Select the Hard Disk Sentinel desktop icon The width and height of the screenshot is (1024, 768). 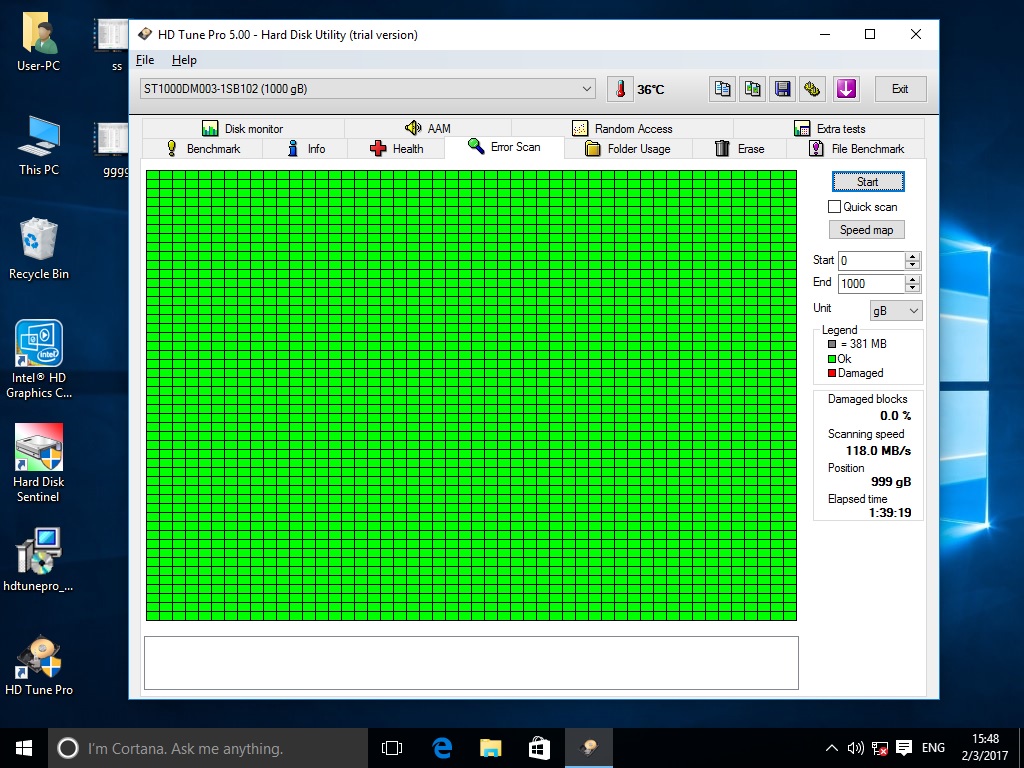[x=39, y=462]
